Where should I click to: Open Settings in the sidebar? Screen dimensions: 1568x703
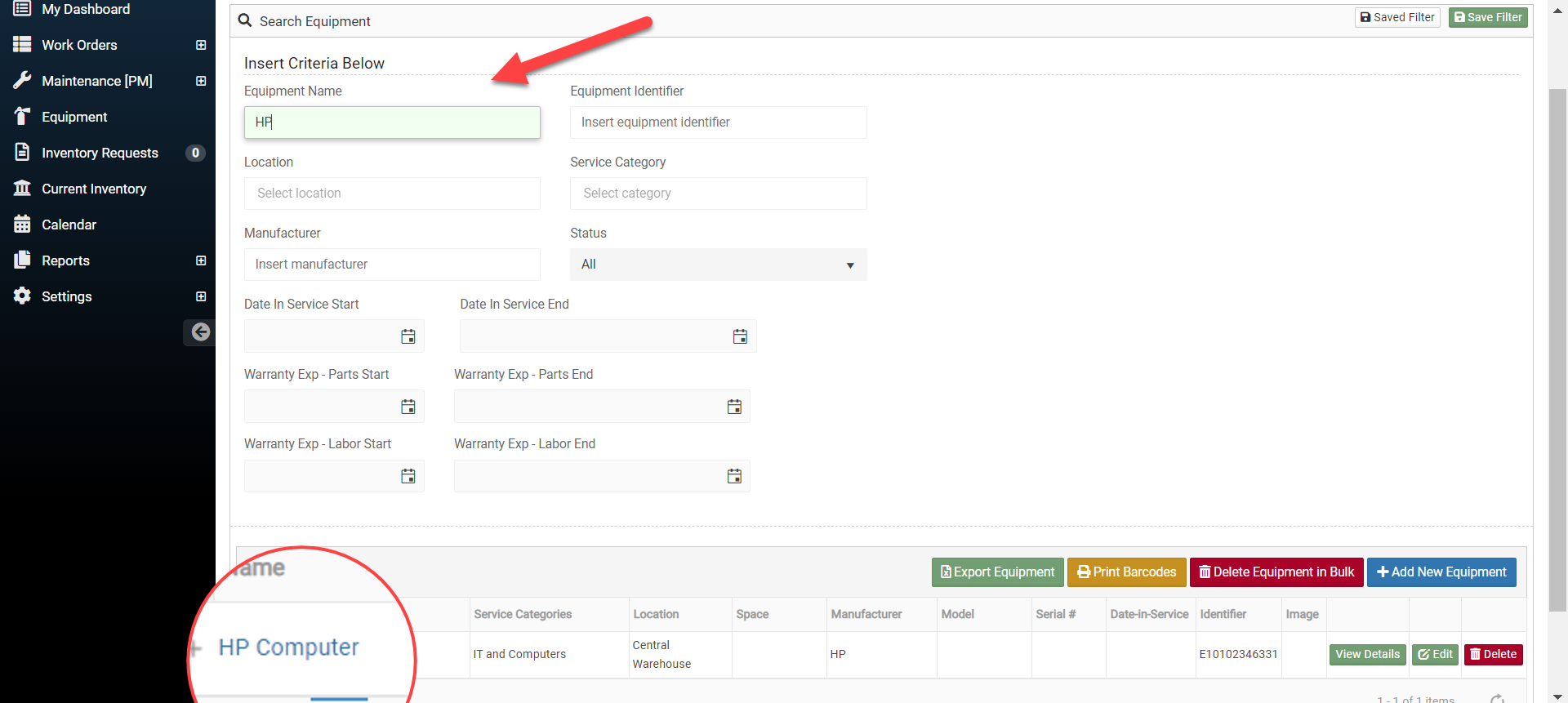pos(66,296)
